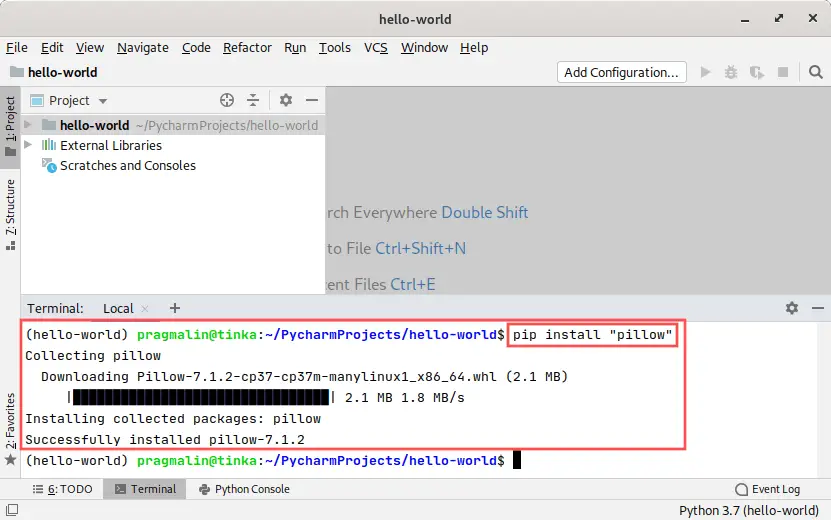The height and width of the screenshot is (520, 831).
Task: Click the terminal download progress bar
Action: pos(201,397)
